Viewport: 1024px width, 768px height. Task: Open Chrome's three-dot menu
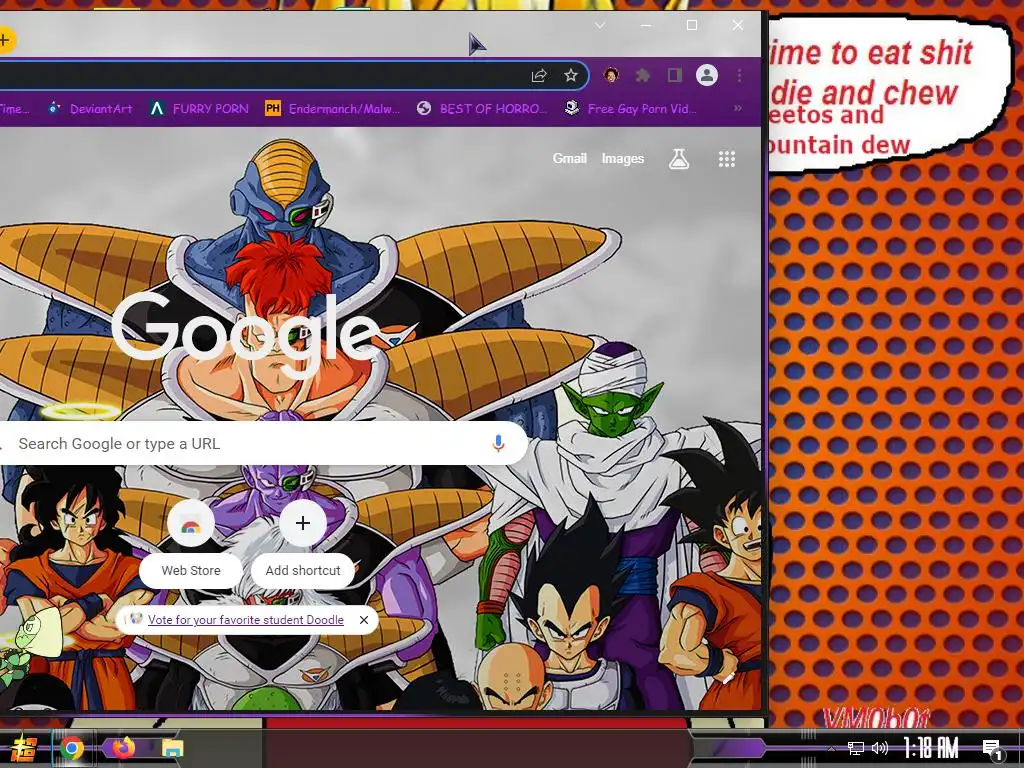point(739,75)
